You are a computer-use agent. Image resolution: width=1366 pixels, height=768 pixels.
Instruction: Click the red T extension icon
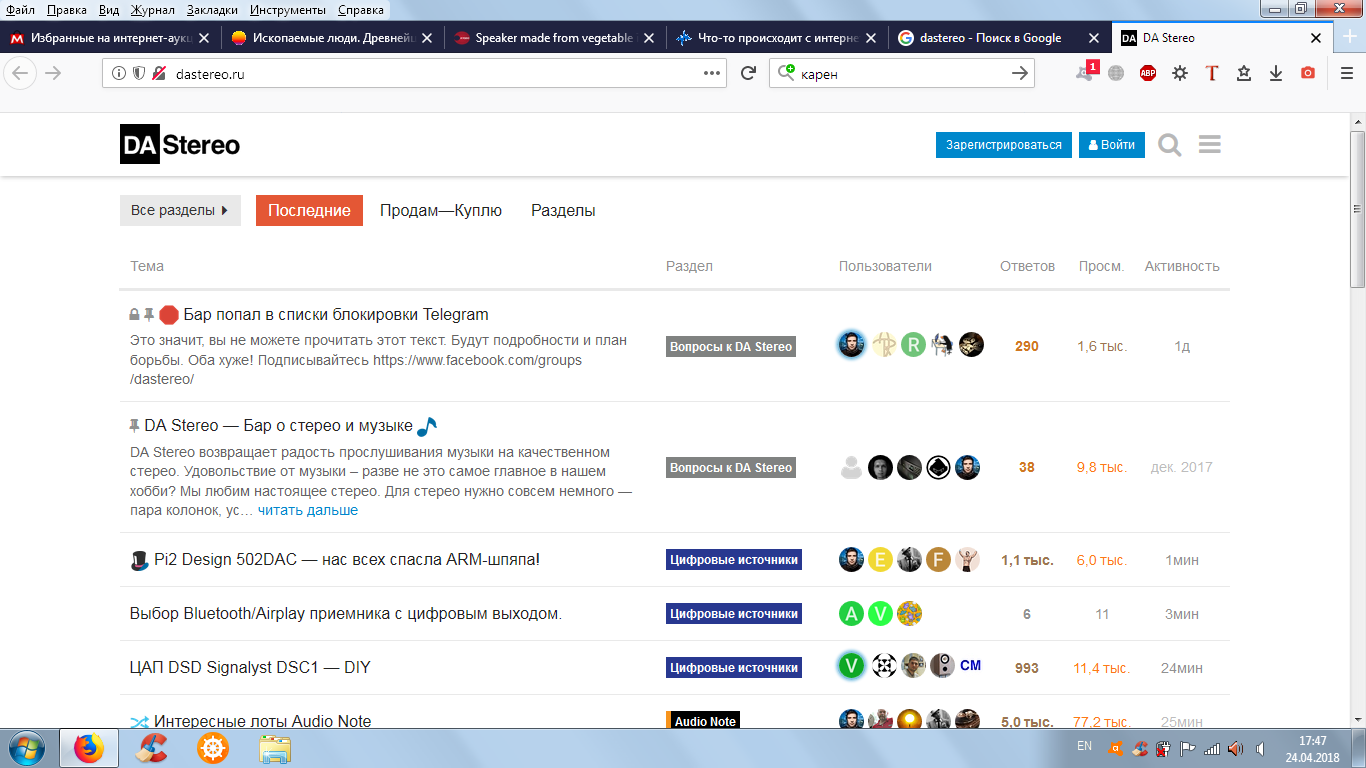click(1212, 73)
